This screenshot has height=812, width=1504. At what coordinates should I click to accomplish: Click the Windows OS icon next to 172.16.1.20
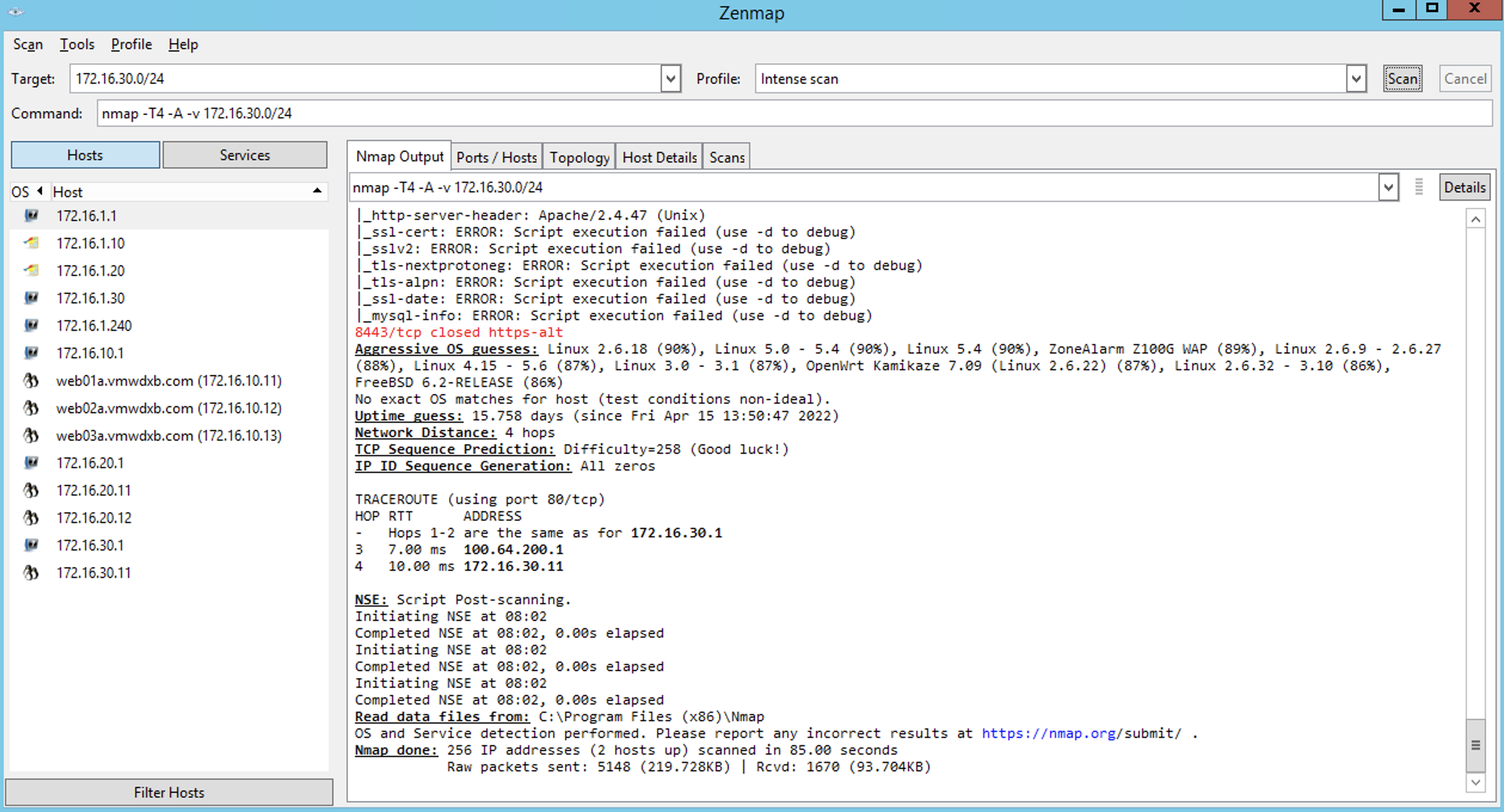click(x=31, y=270)
